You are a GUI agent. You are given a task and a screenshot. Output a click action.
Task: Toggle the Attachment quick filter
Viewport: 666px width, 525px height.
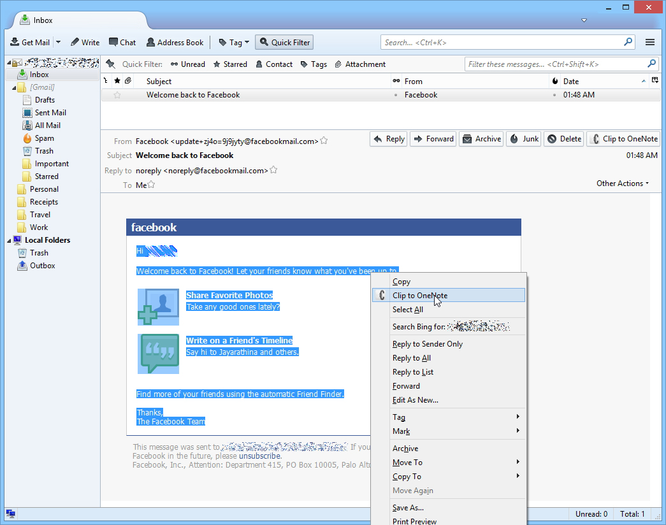[360, 64]
